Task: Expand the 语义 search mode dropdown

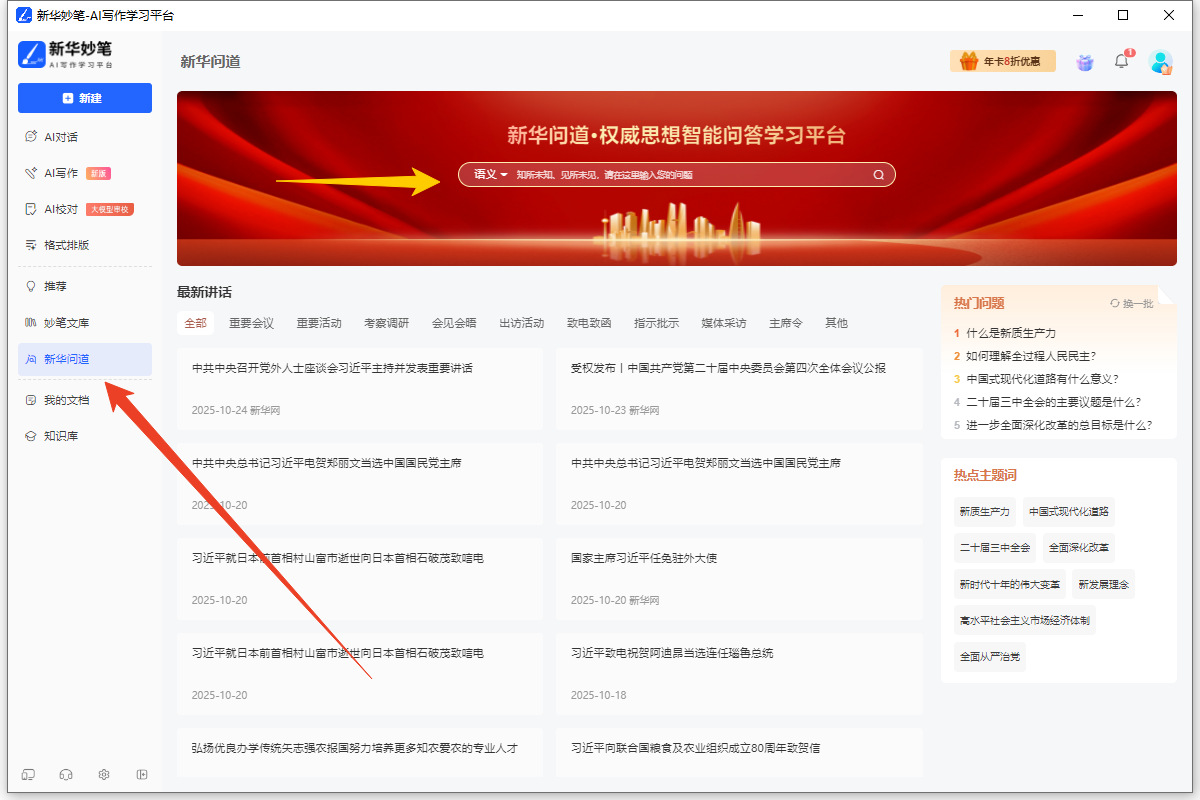Action: tap(490, 174)
